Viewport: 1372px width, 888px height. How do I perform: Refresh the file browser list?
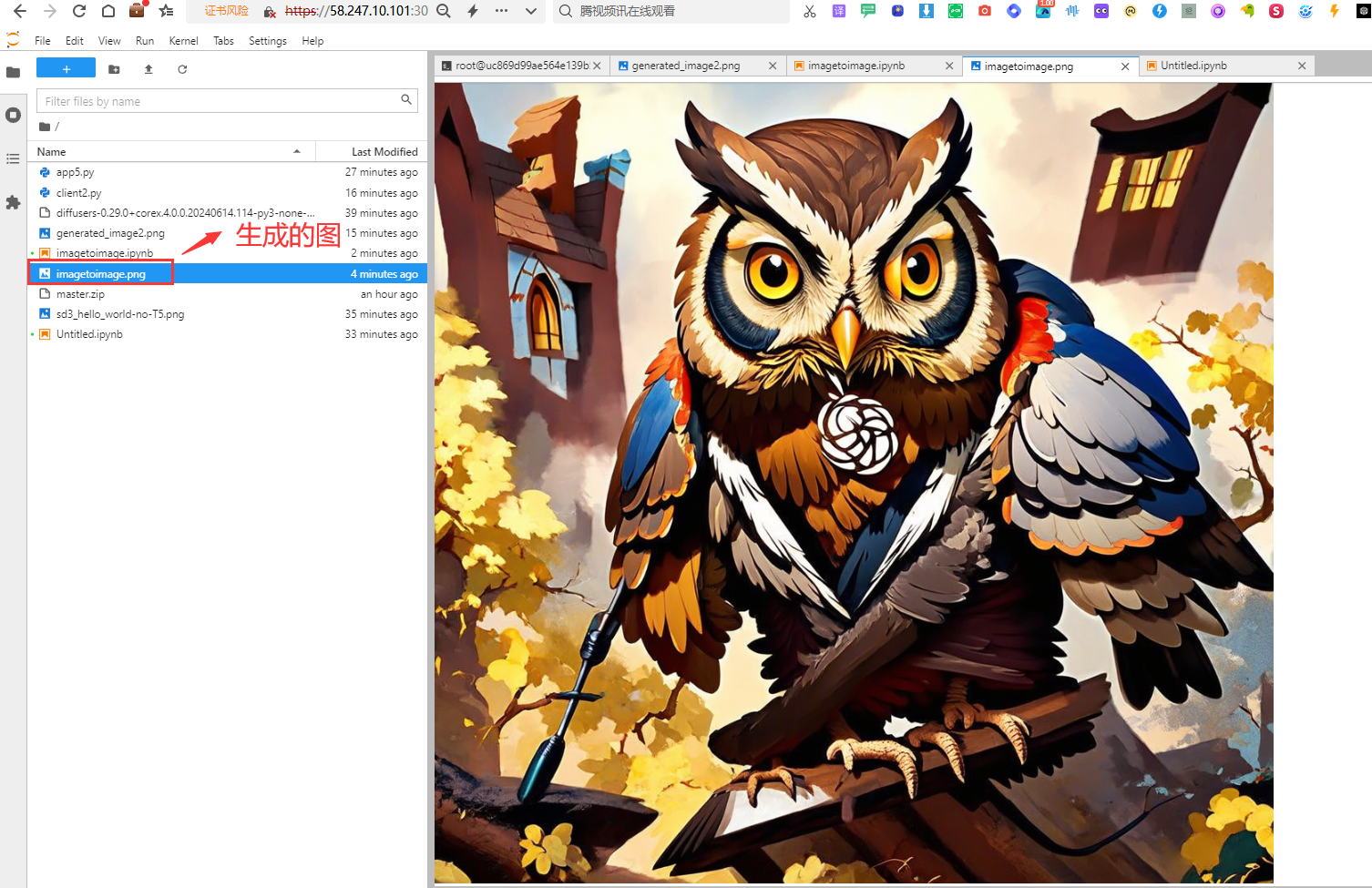pos(182,69)
